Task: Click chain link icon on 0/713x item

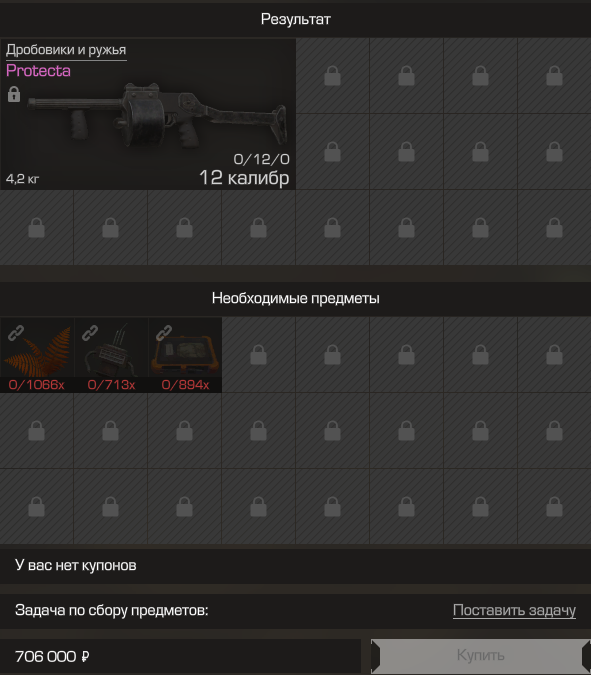Action: pos(90,333)
